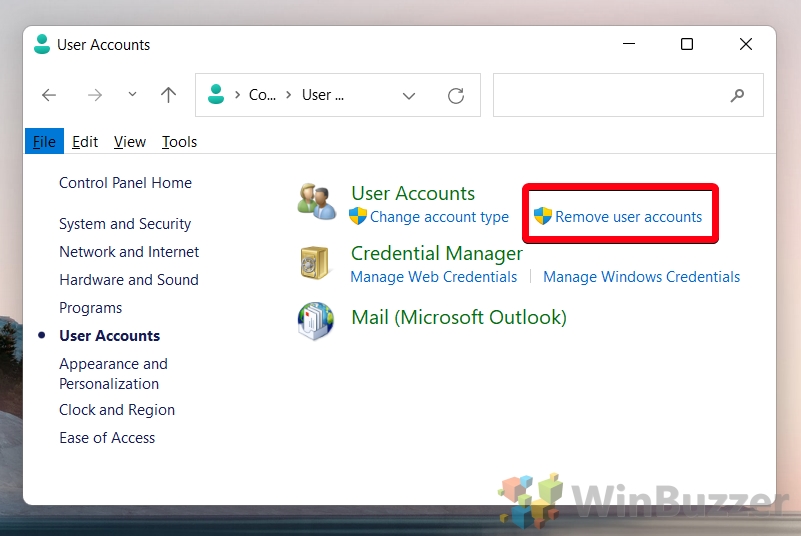Image resolution: width=801 pixels, height=536 pixels.
Task: Click the Credential Manager safe icon
Action: coord(314,263)
